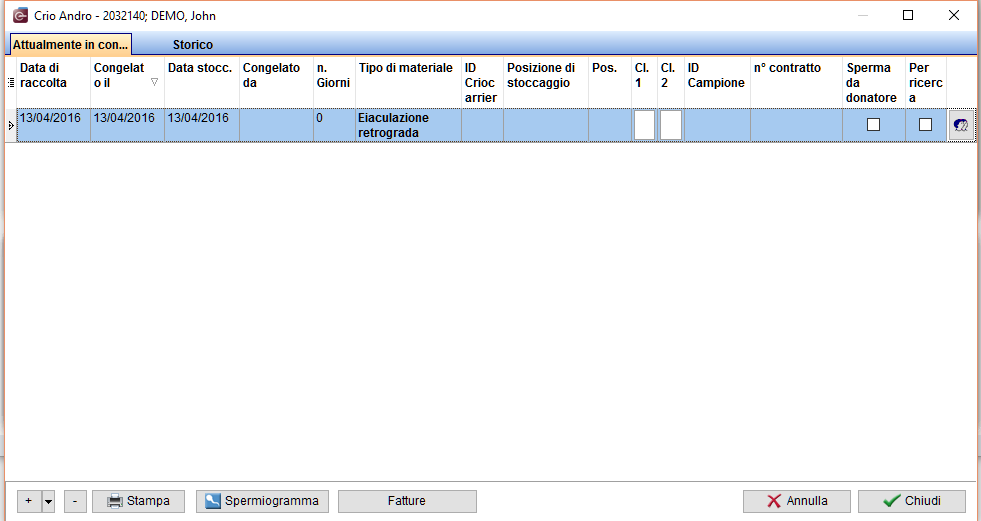The image size is (981, 521).
Task: Open the row action icon at far right
Action: (961, 125)
